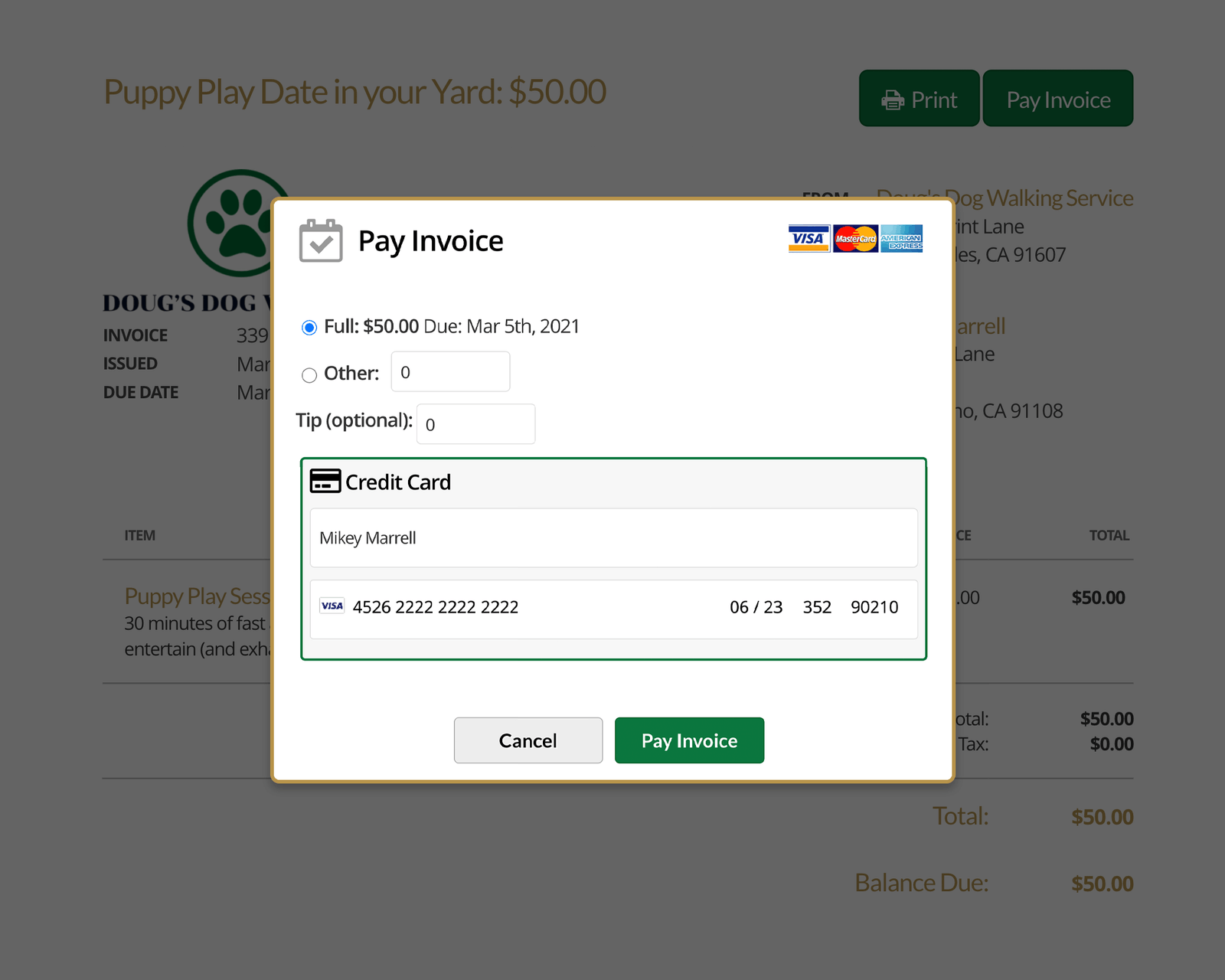The width and height of the screenshot is (1225, 980).
Task: Click the card number 4526 2222 2222 2222
Action: [x=435, y=607]
